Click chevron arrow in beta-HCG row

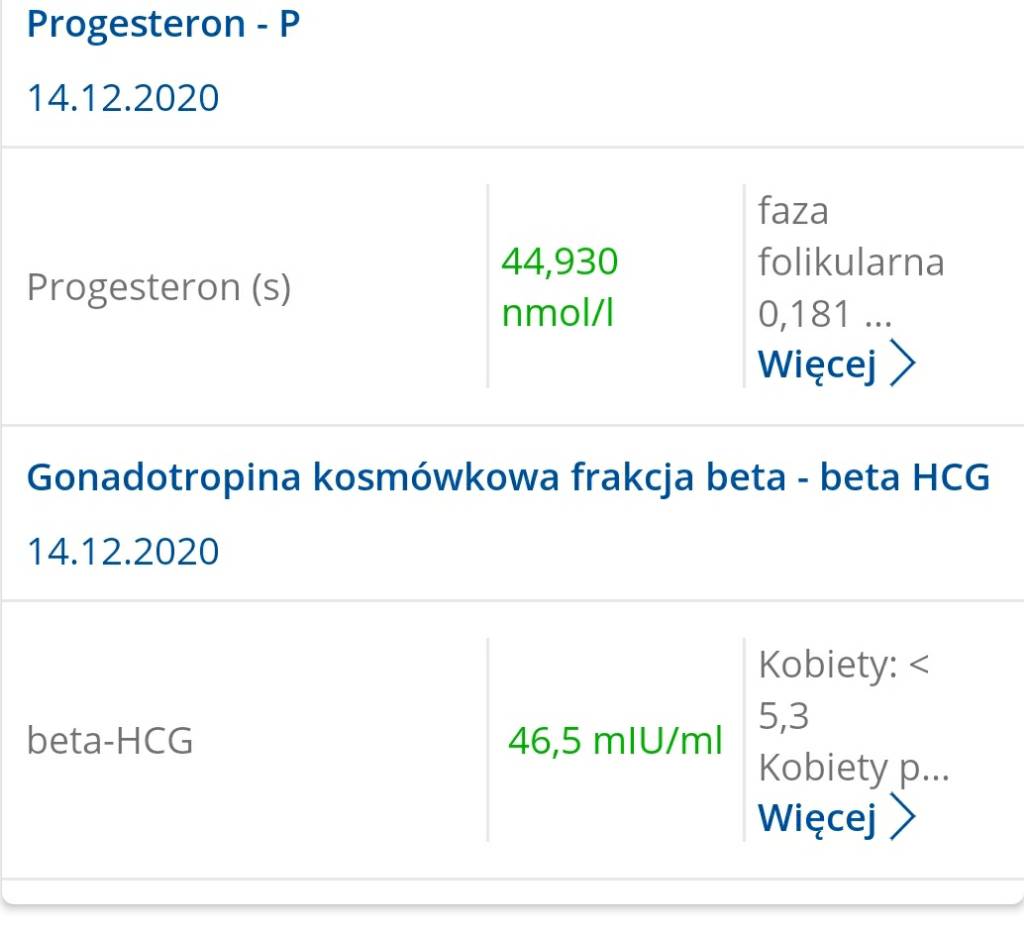[x=902, y=817]
